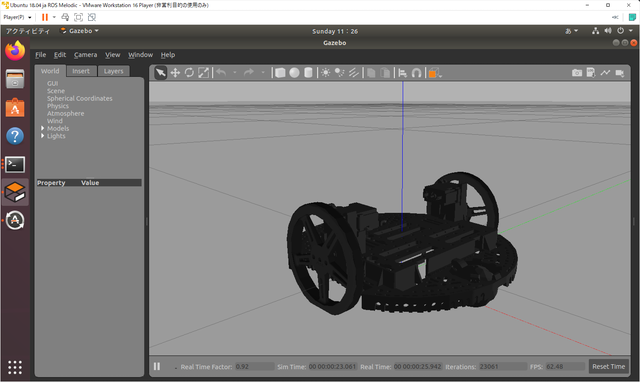Insert a cylinder shape
The width and height of the screenshot is (640, 382).
click(309, 73)
